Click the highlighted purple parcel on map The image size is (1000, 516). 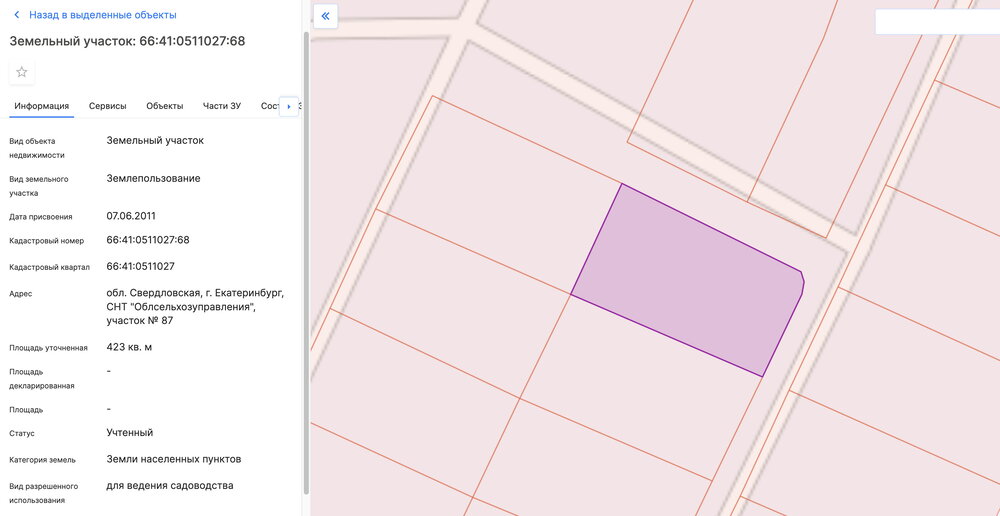point(686,281)
